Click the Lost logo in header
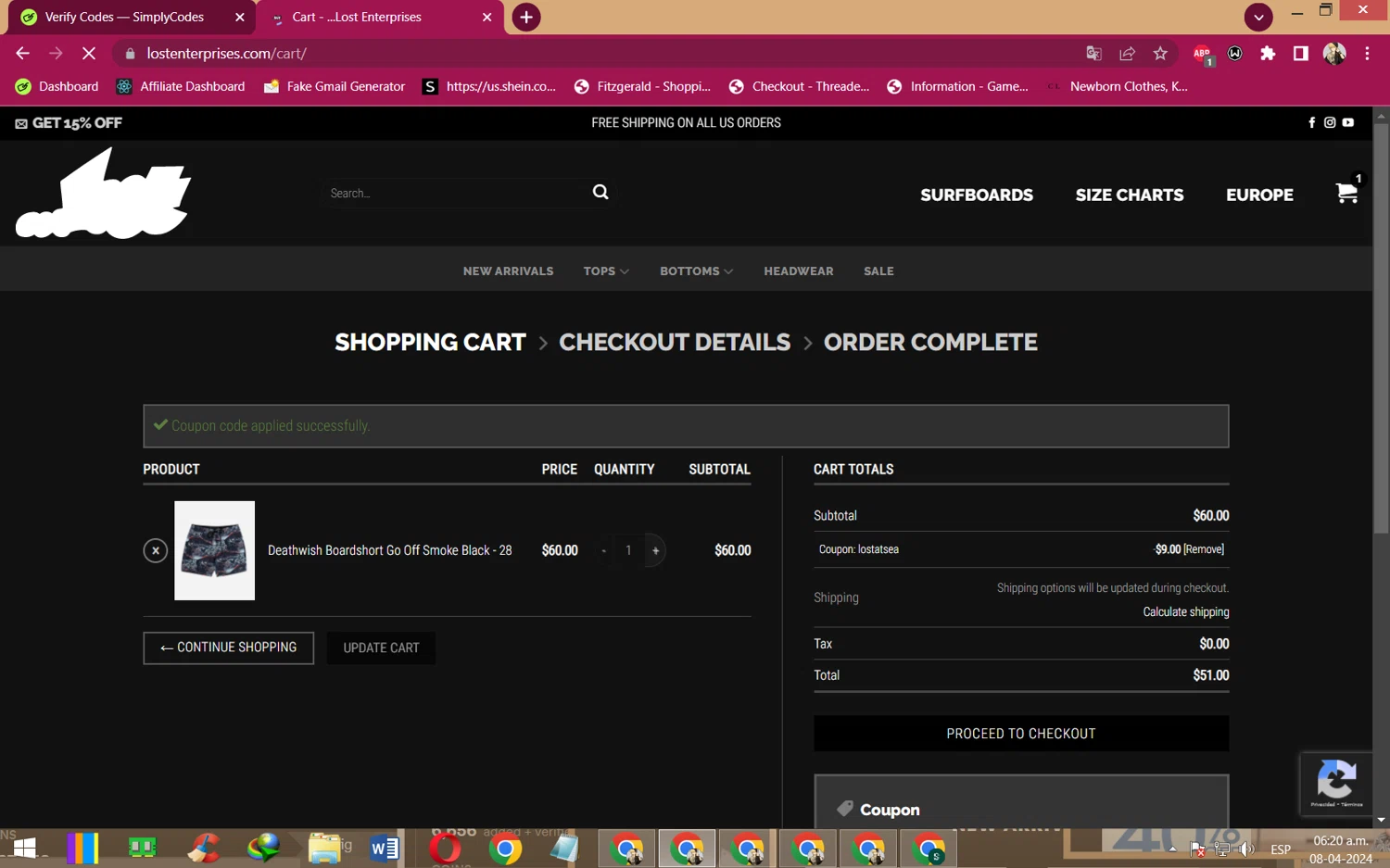 pos(104,195)
